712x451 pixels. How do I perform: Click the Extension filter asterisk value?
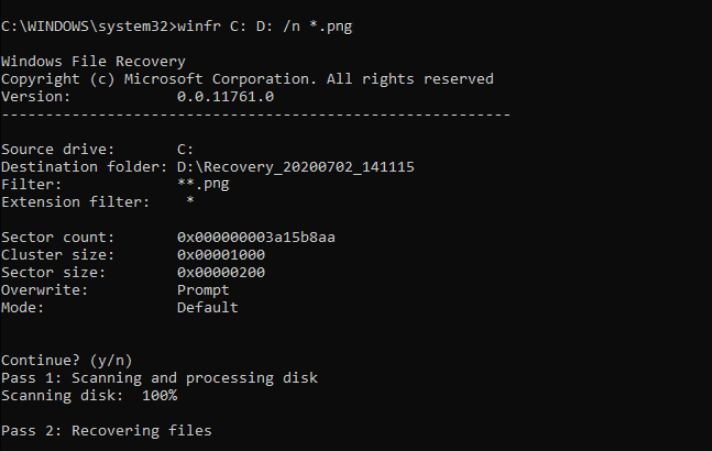coord(190,202)
